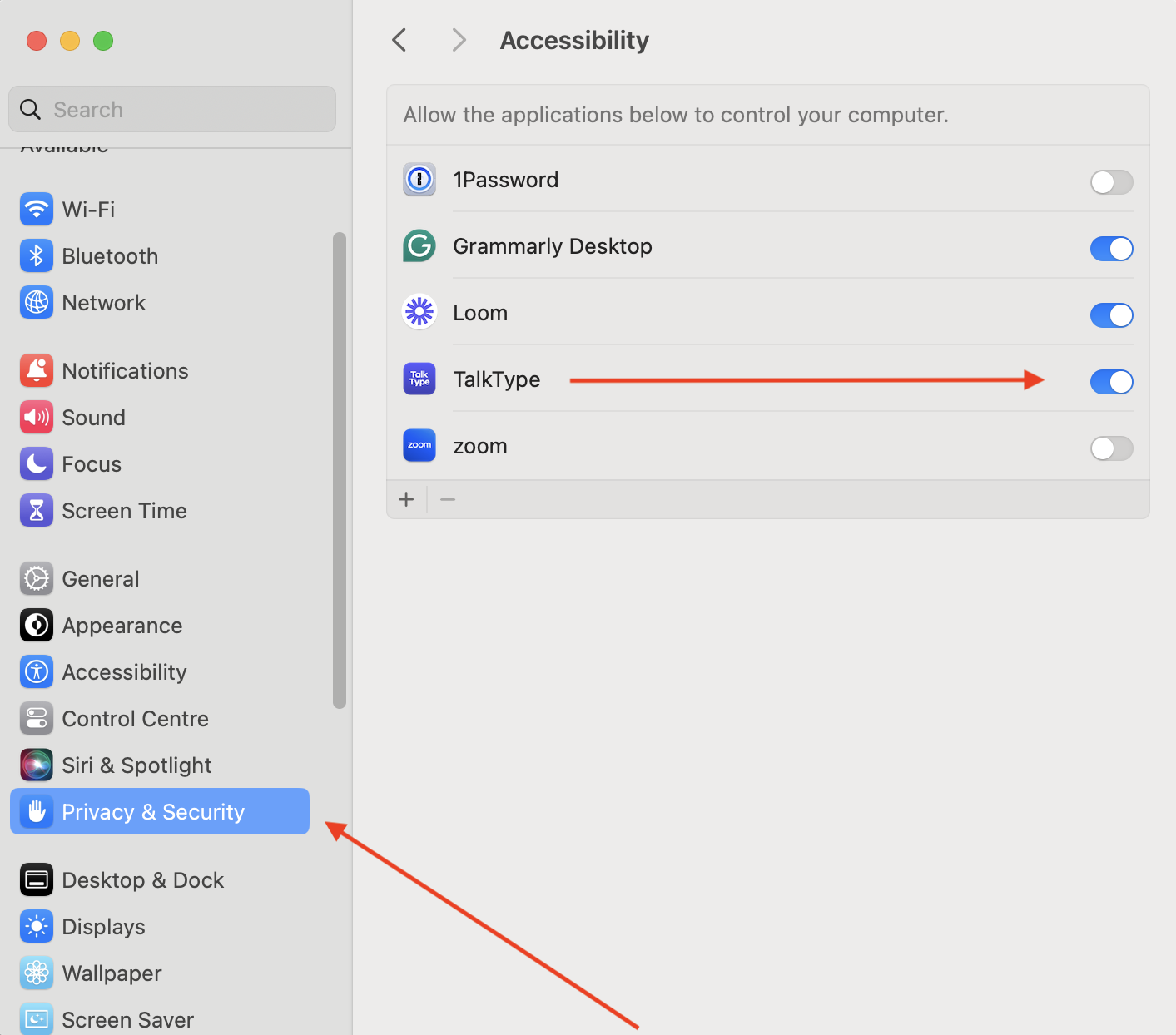
Task: Click the sidebar vertical scrollbar
Action: tap(339, 470)
